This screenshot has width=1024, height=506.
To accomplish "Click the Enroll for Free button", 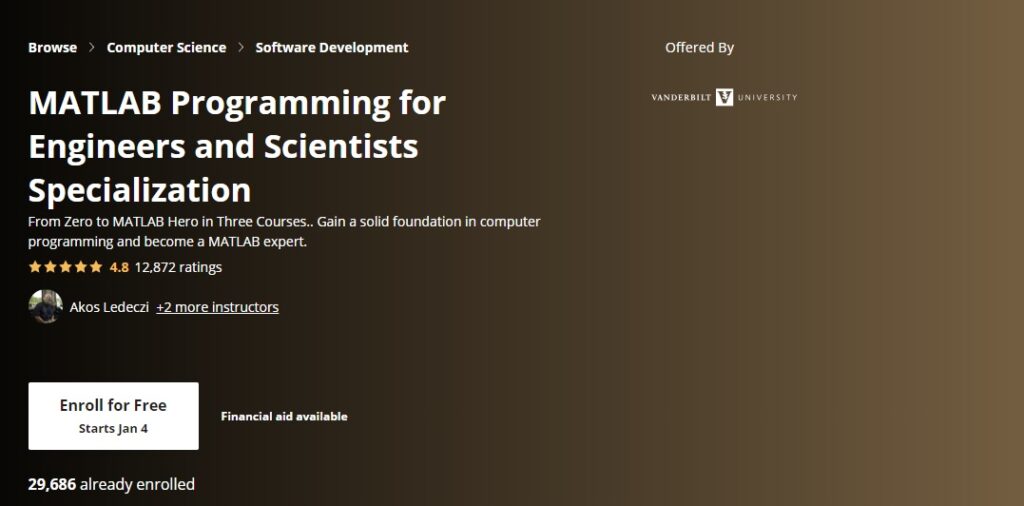I will (114, 416).
